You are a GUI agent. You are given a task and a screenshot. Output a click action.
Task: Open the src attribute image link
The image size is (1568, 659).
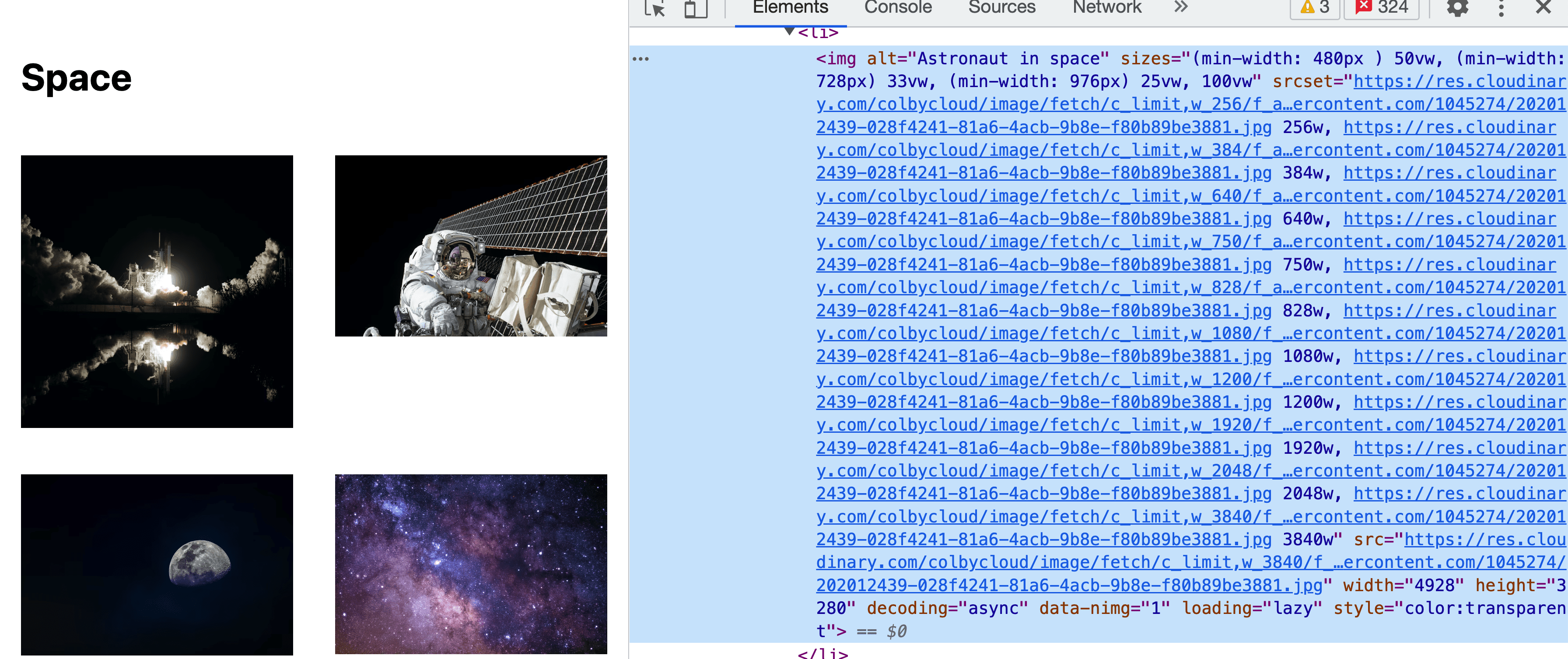(x=1190, y=562)
